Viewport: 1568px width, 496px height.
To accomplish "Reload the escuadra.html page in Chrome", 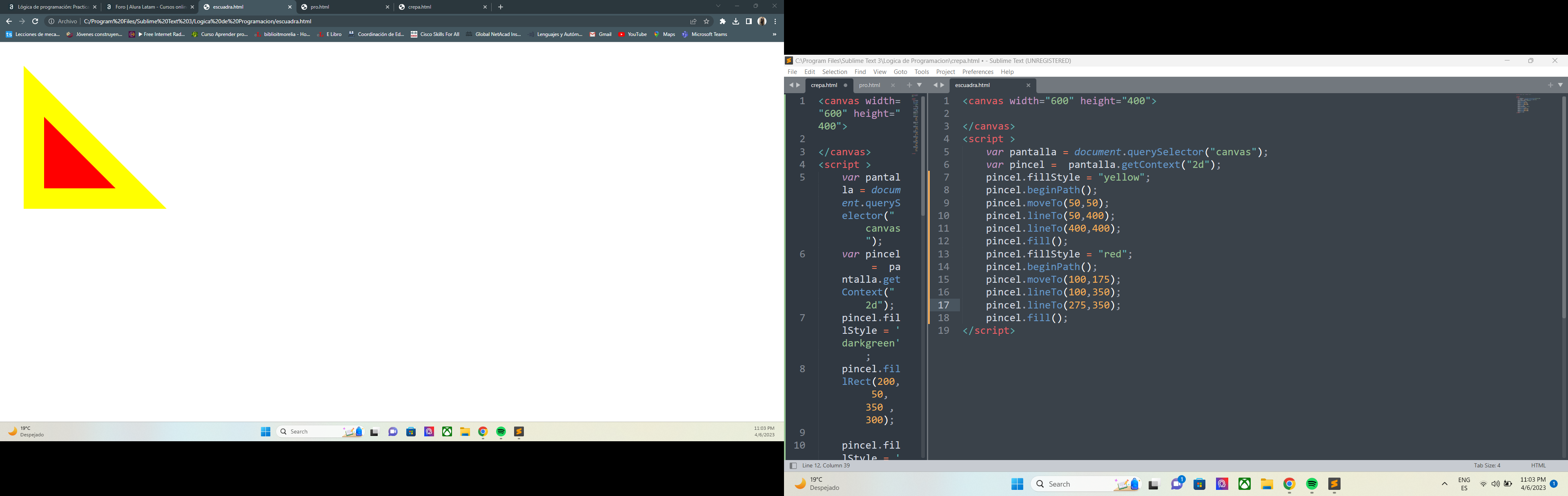I will click(35, 21).
